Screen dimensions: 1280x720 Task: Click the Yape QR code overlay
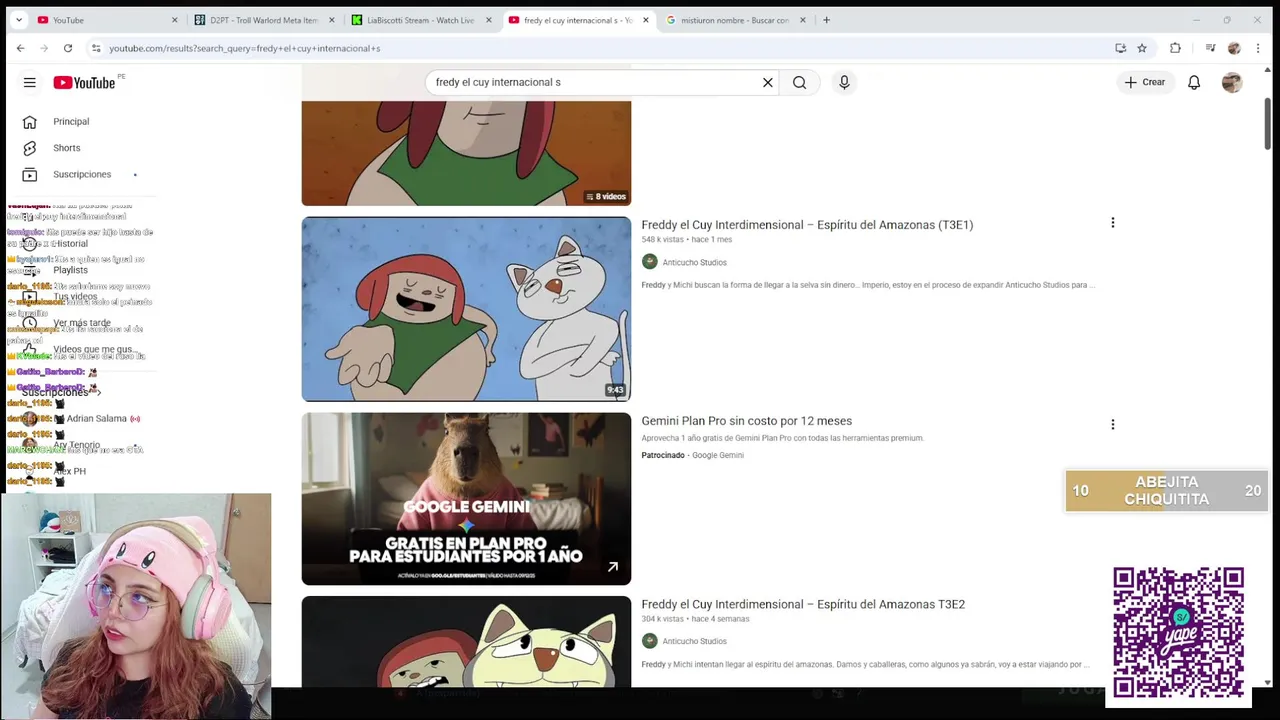pos(1178,632)
